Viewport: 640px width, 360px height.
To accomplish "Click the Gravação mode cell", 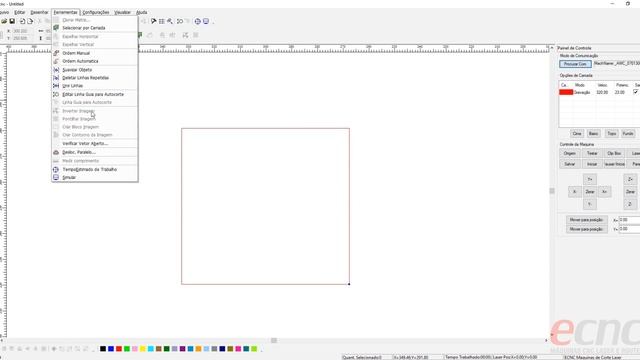I will [582, 92].
